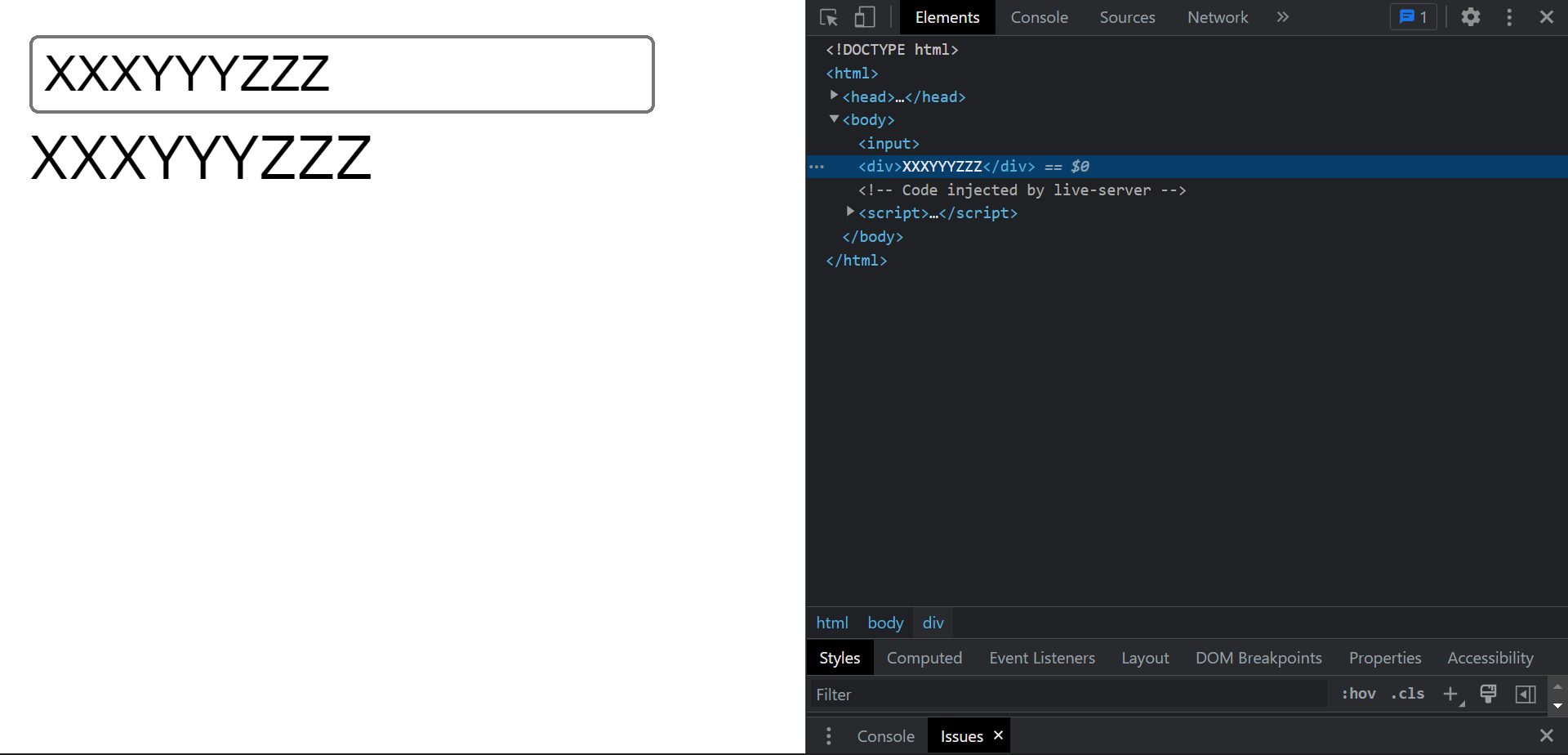Click the XXXYYYZZZ text below the input
This screenshot has height=755, width=1568.
tap(201, 158)
